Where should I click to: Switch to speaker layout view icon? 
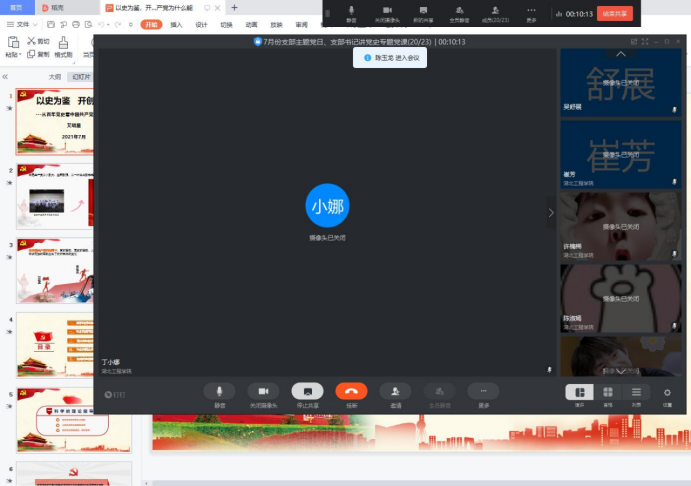pos(579,392)
